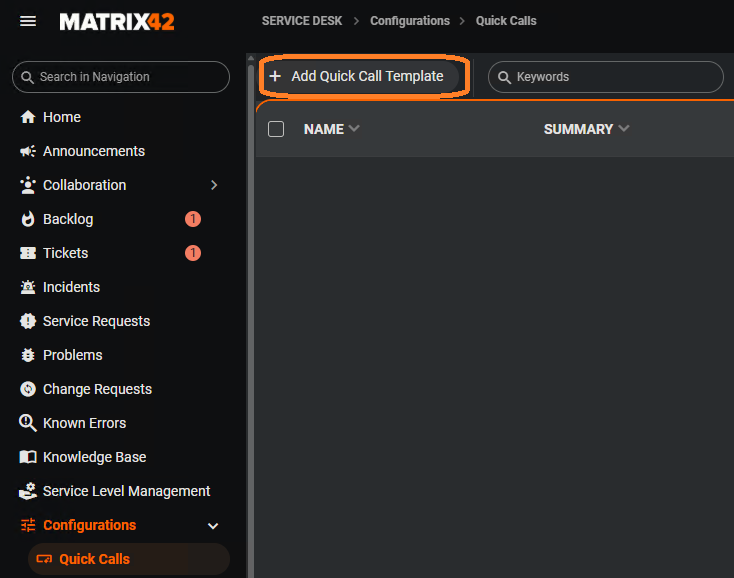Click the Knowledge Base book icon
Image resolution: width=734 pixels, height=578 pixels.
(x=28, y=457)
